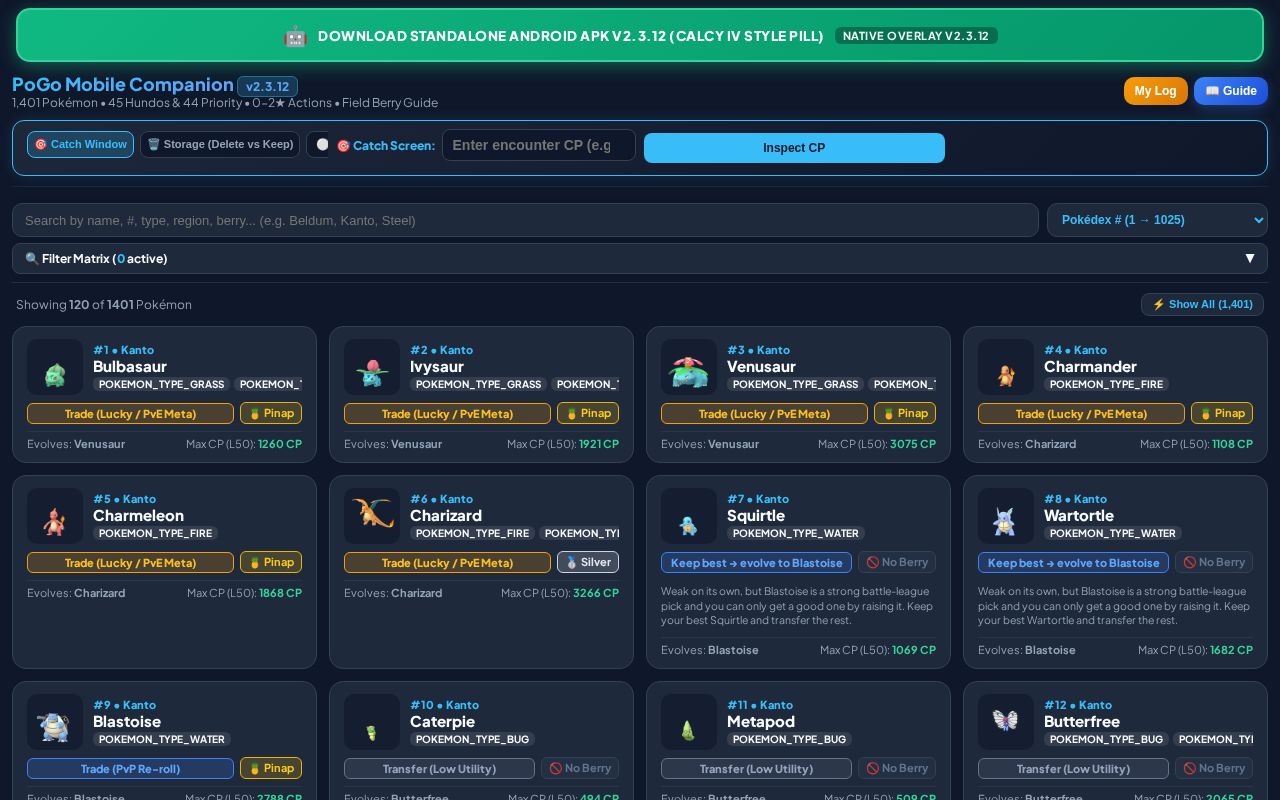
Task: Click the encounter CP input field
Action: click(x=539, y=145)
